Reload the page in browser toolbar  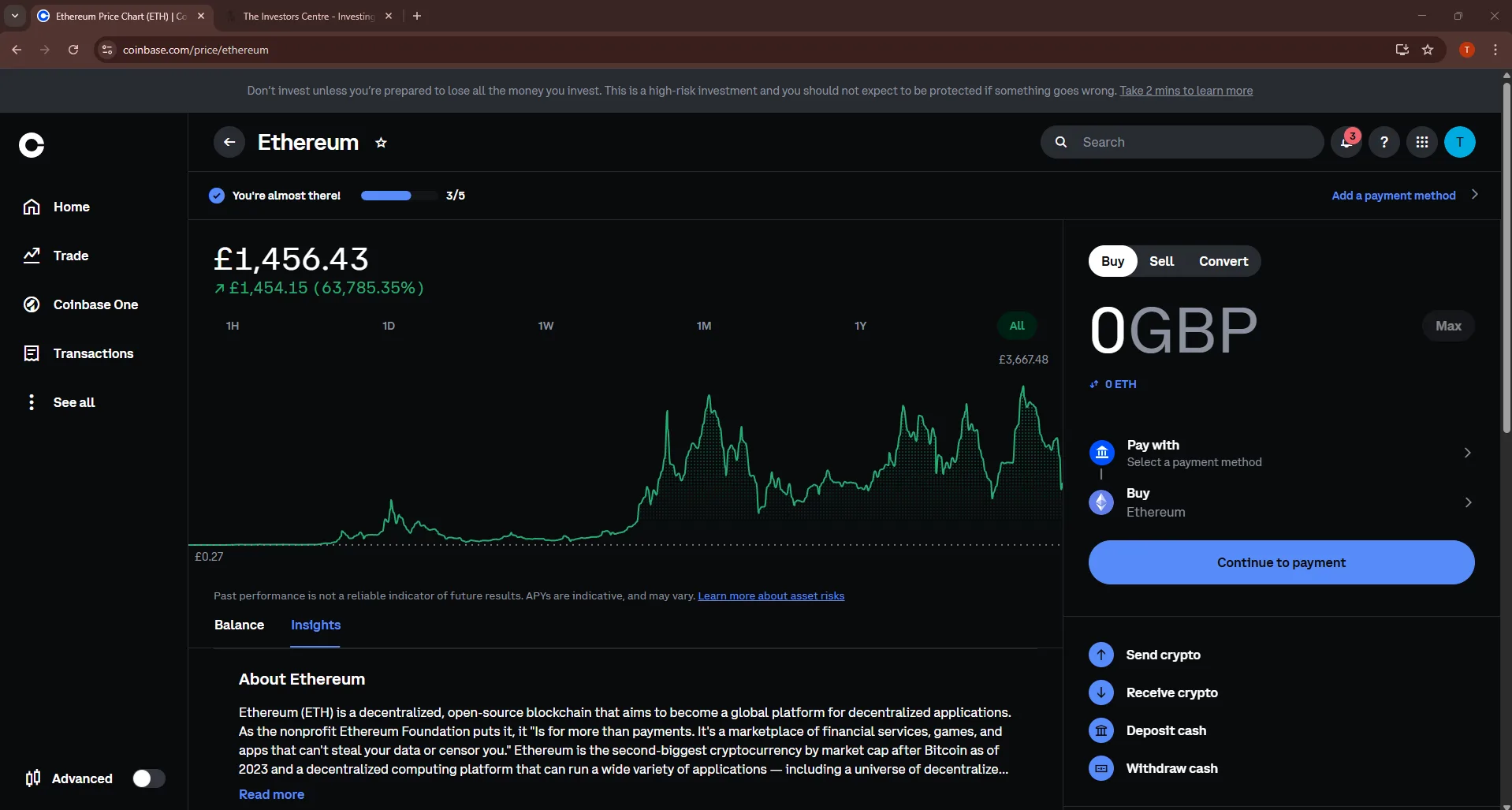tap(73, 50)
